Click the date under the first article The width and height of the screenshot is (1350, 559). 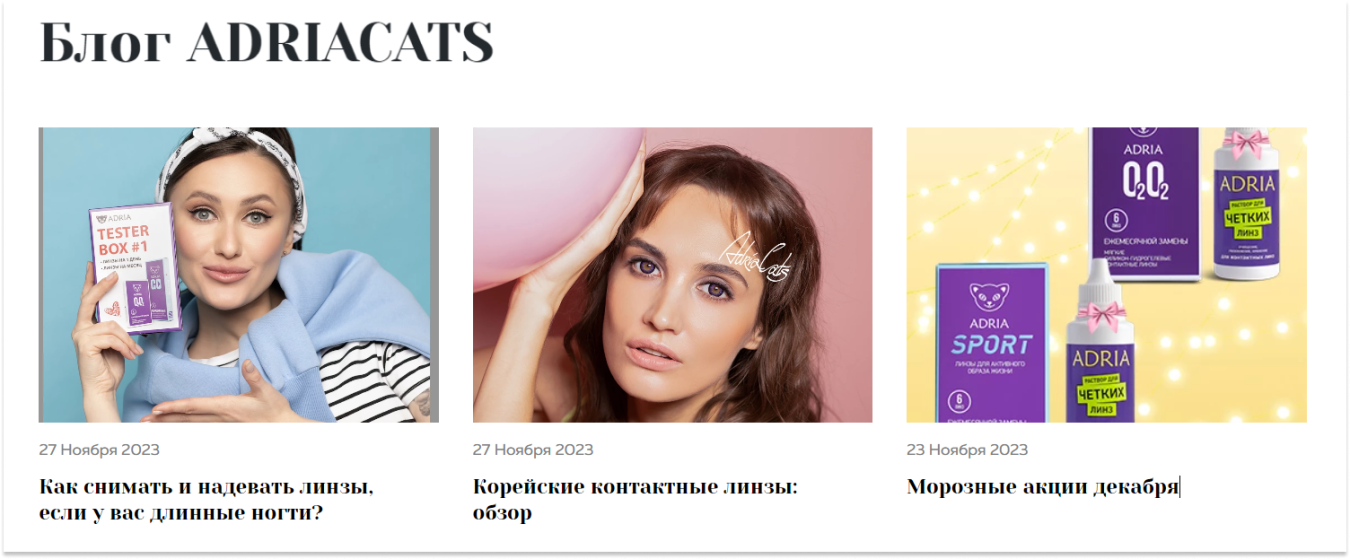pyautogui.click(x=99, y=450)
